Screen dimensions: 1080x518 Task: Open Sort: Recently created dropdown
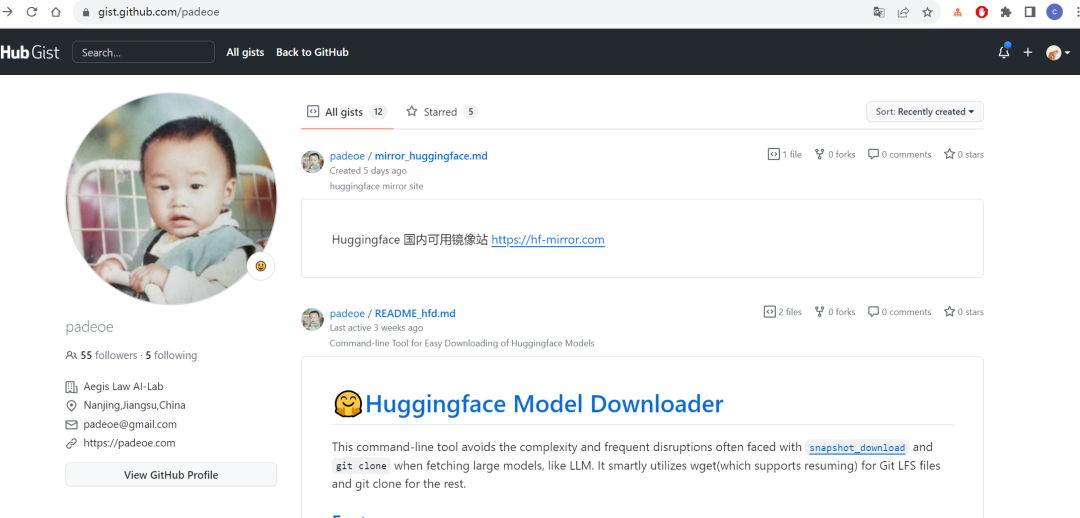pos(924,112)
